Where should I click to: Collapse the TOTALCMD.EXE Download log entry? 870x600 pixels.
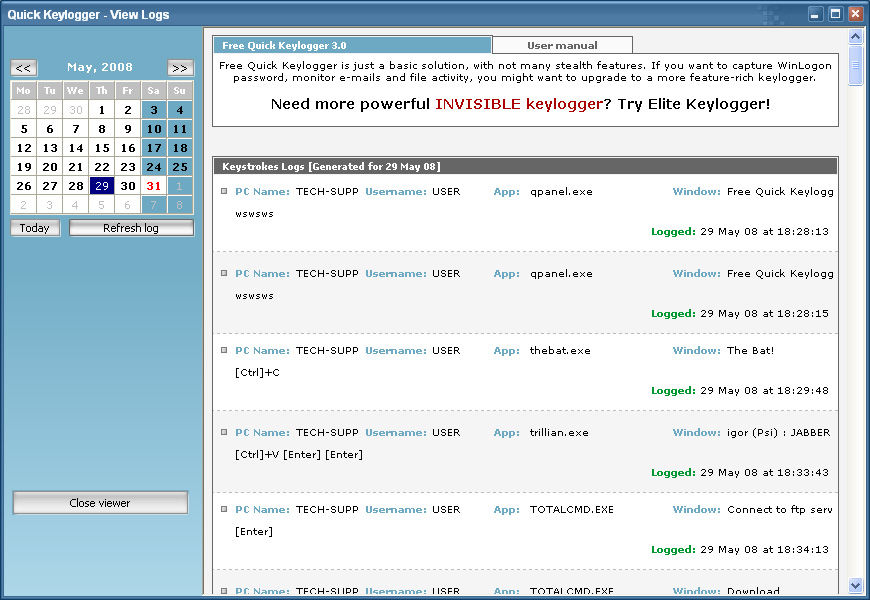click(224, 591)
